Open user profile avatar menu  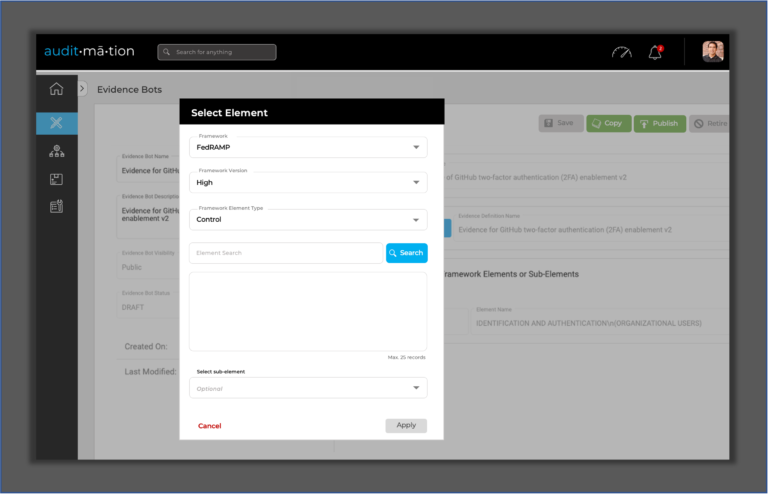712,52
